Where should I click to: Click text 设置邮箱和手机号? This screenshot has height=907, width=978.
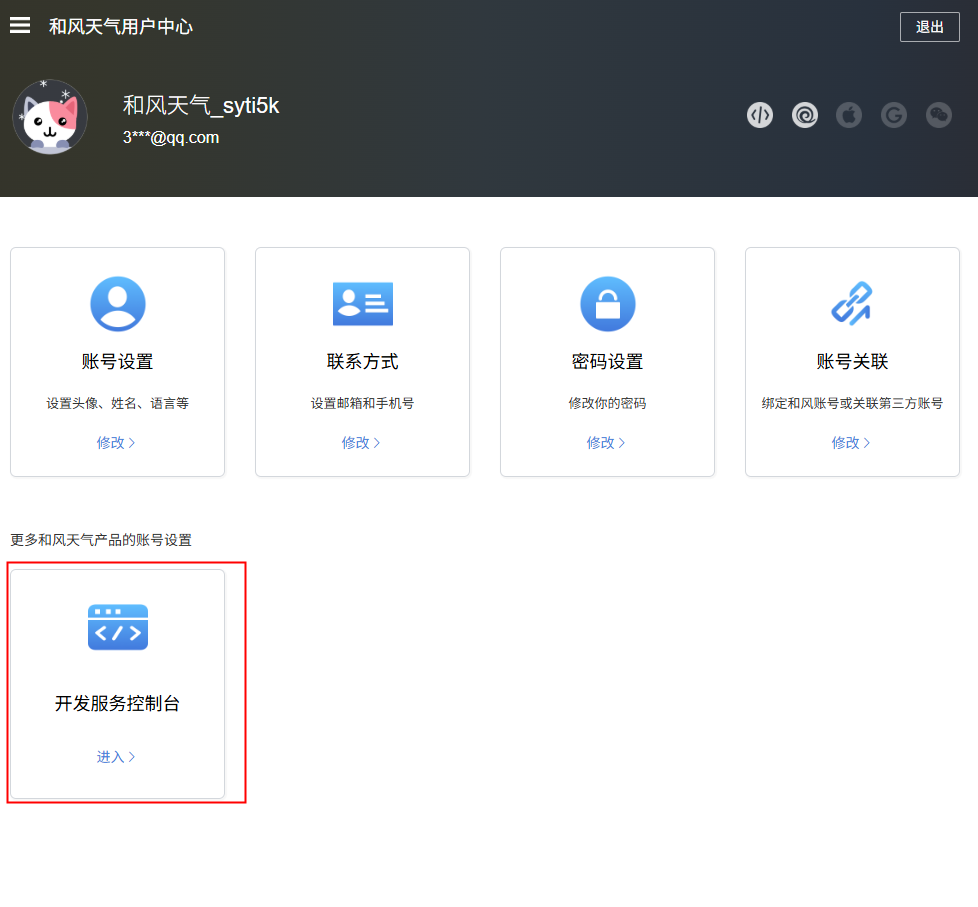tap(362, 403)
